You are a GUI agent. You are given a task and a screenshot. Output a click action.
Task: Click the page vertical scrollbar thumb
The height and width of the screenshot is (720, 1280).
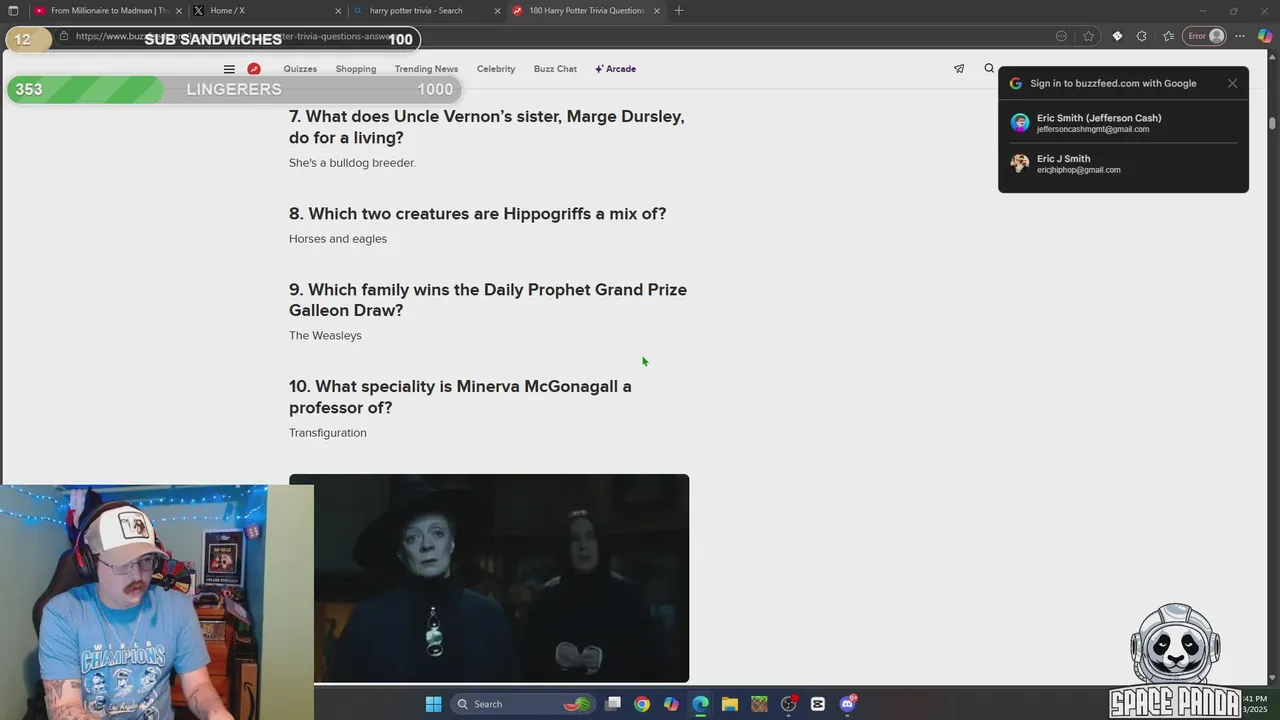pyautogui.click(x=1273, y=124)
